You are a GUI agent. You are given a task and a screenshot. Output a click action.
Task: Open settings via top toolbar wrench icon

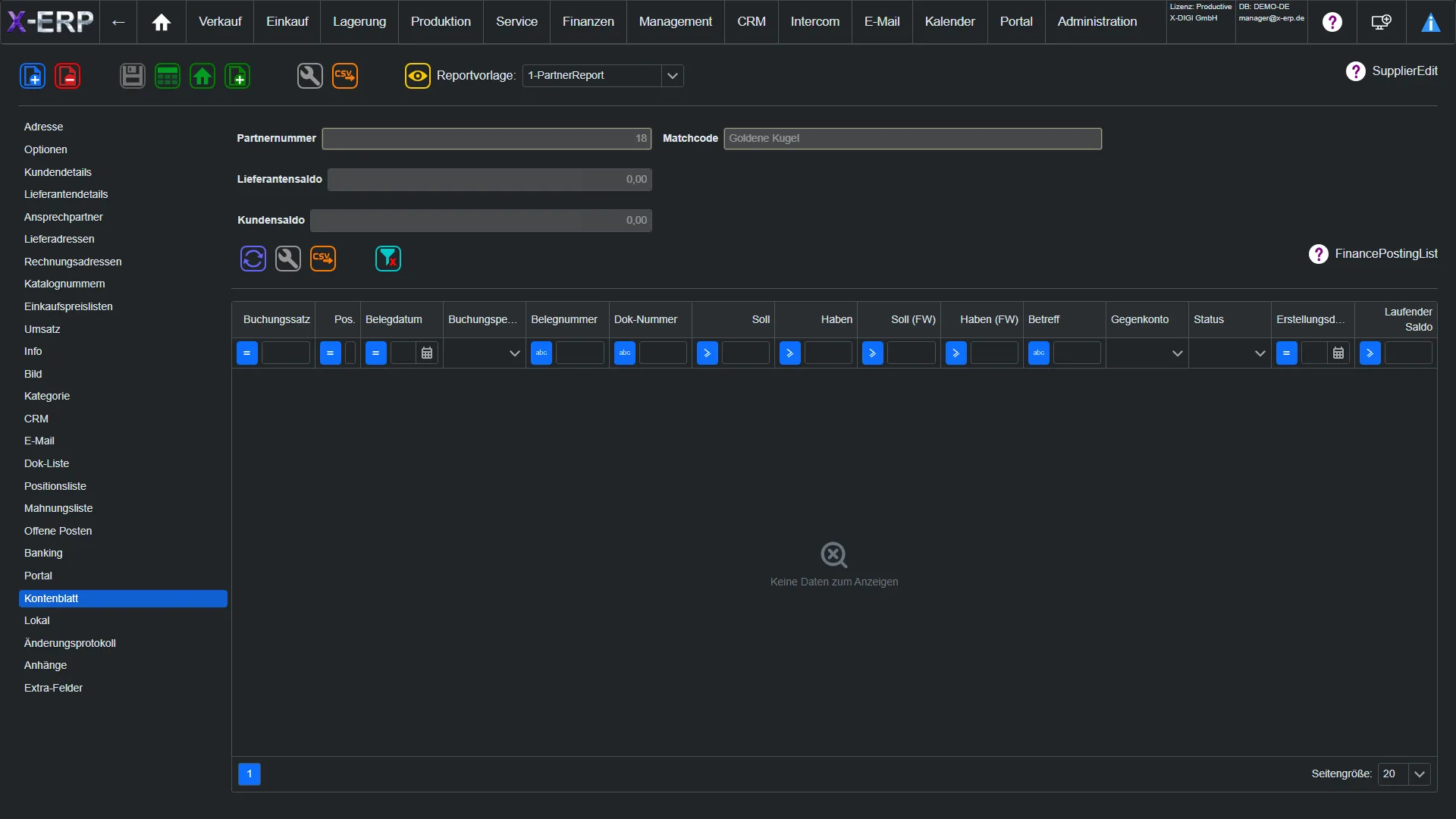(310, 76)
